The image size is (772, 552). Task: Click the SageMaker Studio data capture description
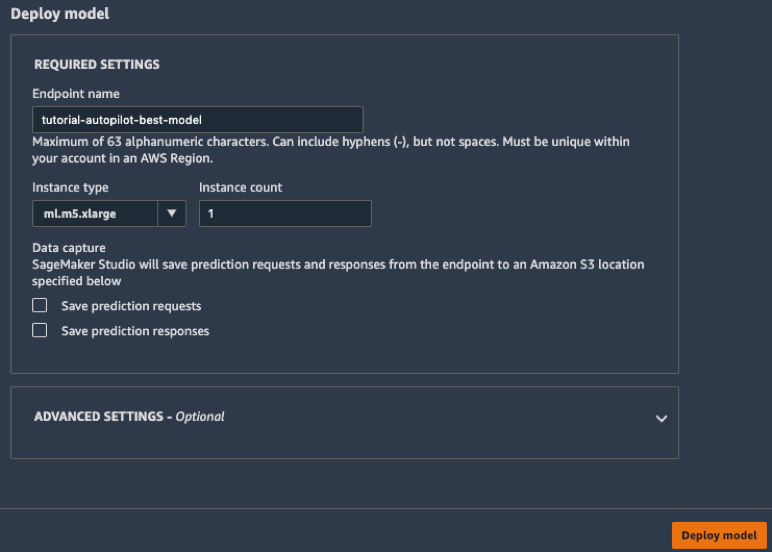click(338, 273)
